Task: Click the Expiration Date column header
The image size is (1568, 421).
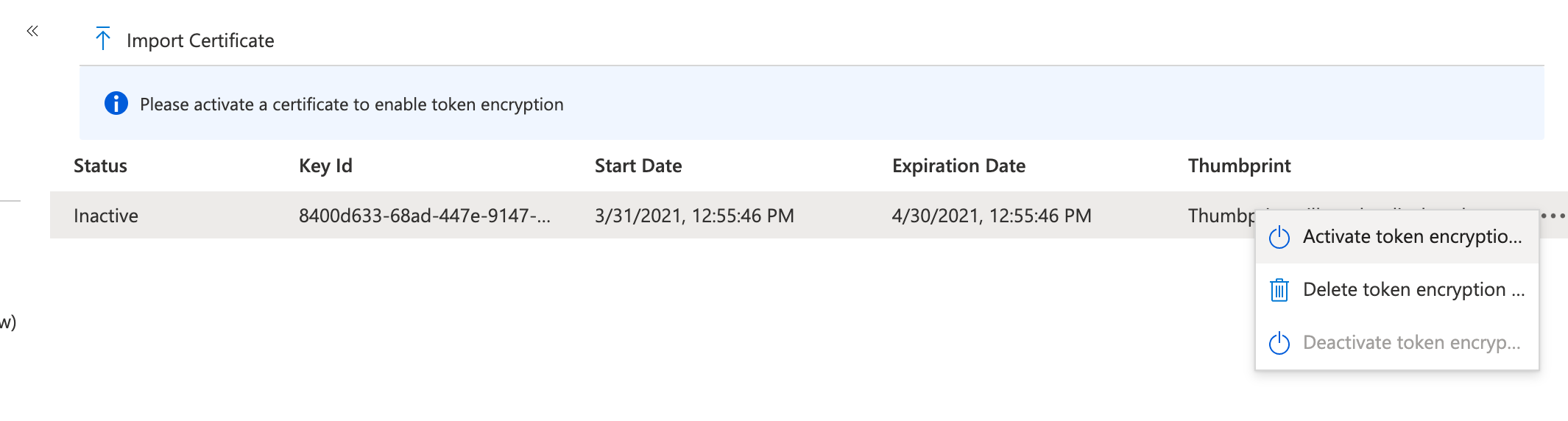Action: pos(958,166)
